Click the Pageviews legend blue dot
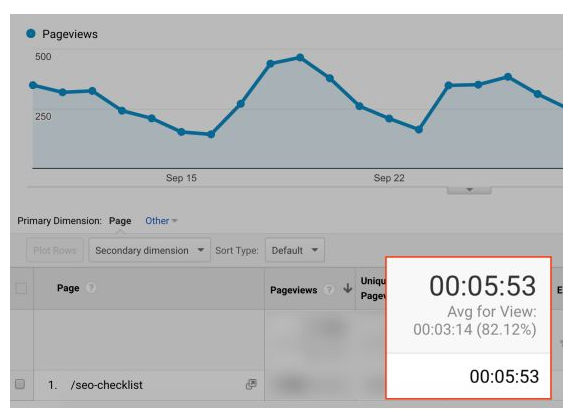The width and height of the screenshot is (579, 419). [x=31, y=34]
